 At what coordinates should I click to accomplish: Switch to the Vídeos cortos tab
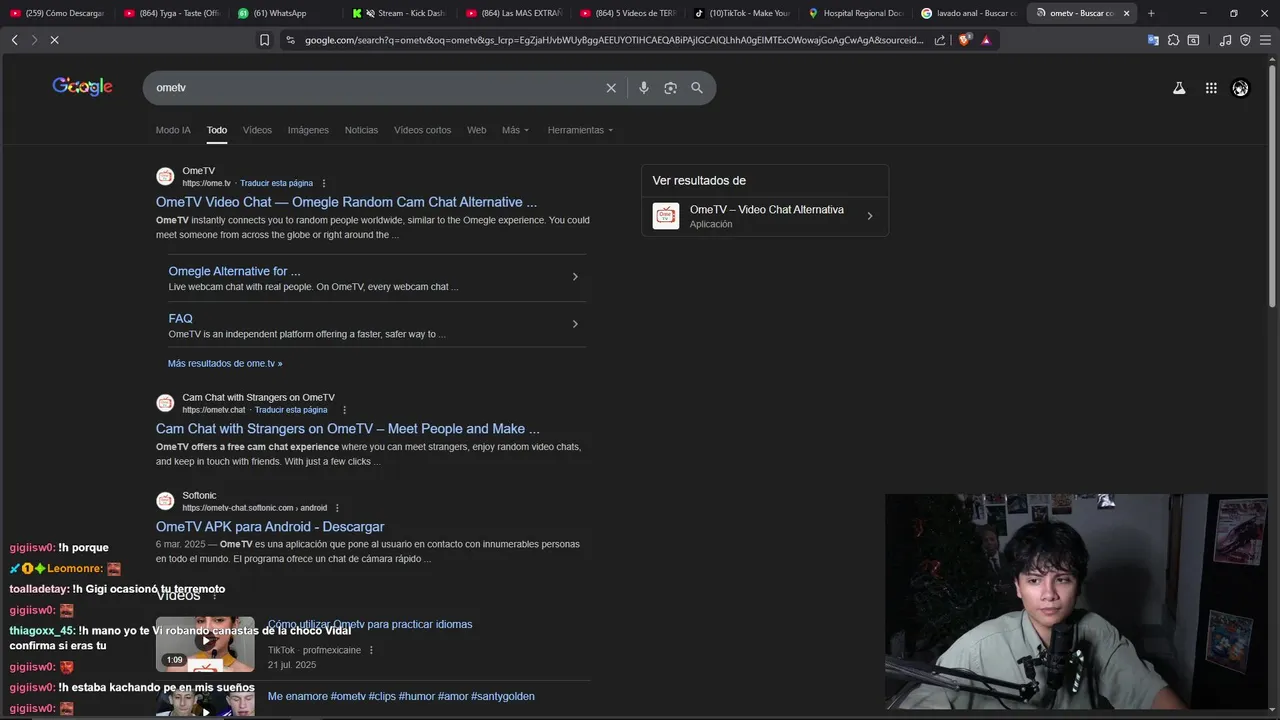coord(422,130)
